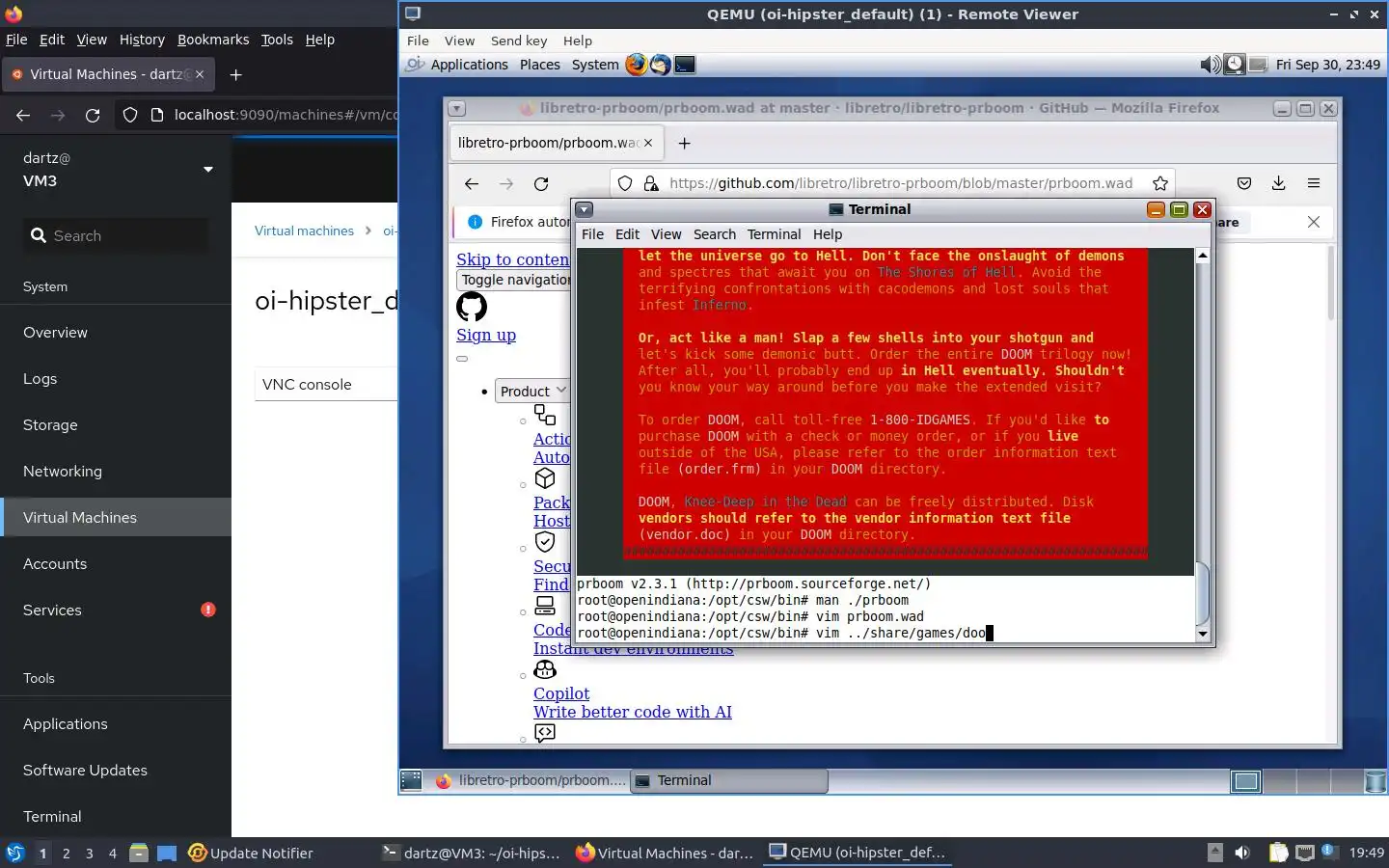Screen dimensions: 1389x868
Task: Click the Copilot icon in the Product list
Action: [545, 669]
